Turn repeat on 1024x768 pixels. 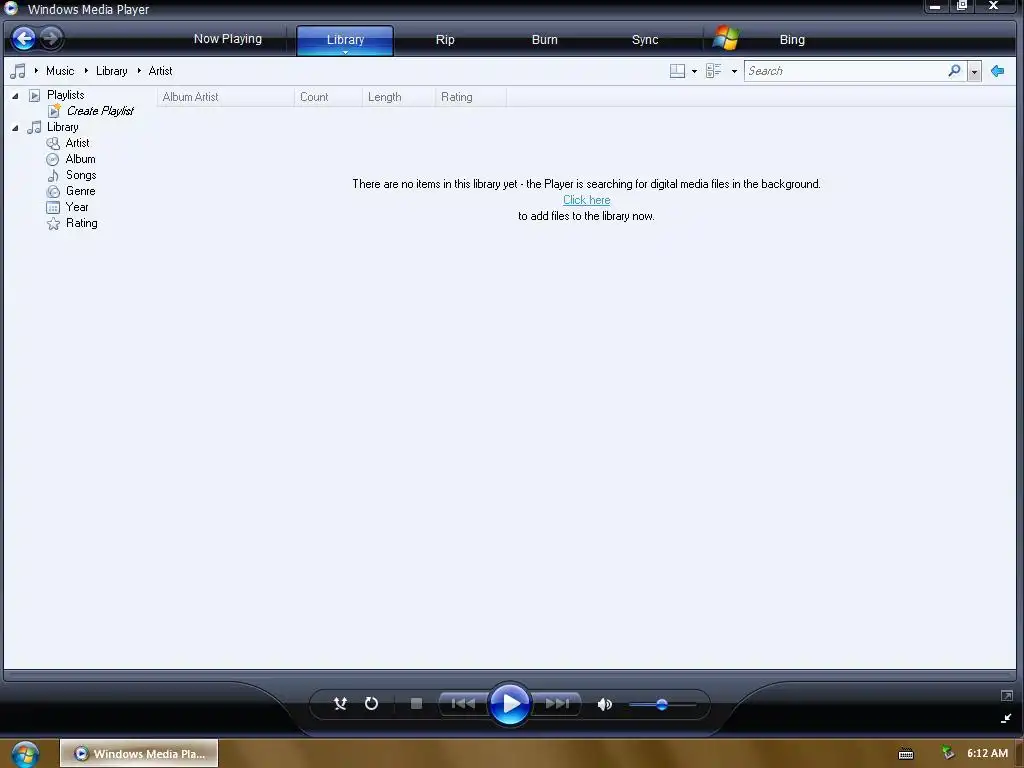372,703
